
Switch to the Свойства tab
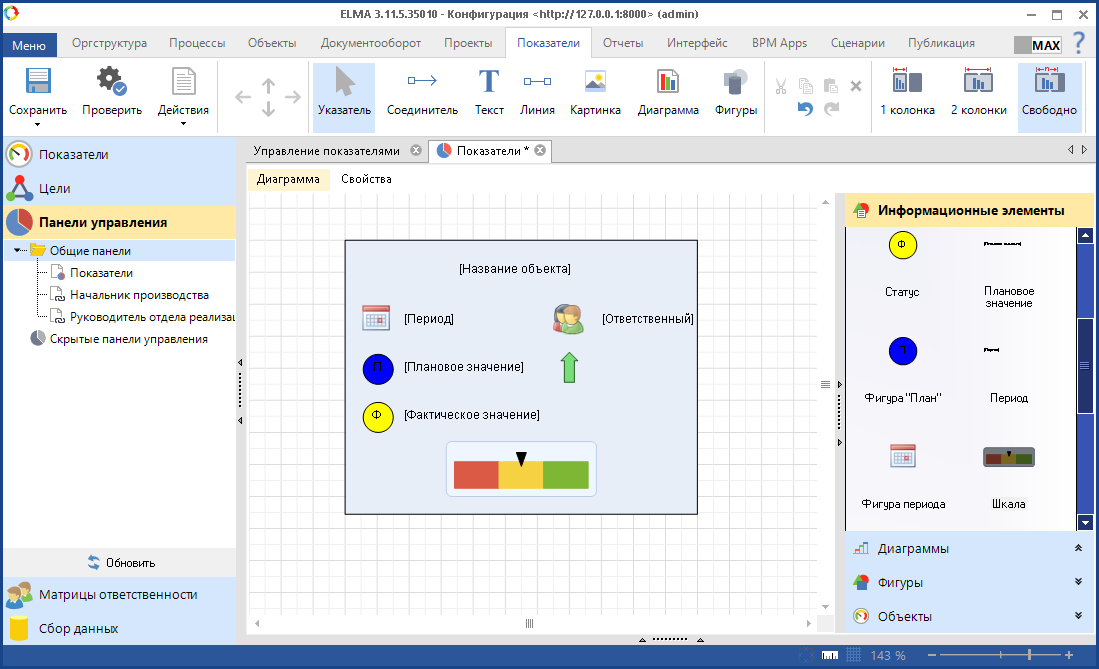(366, 179)
